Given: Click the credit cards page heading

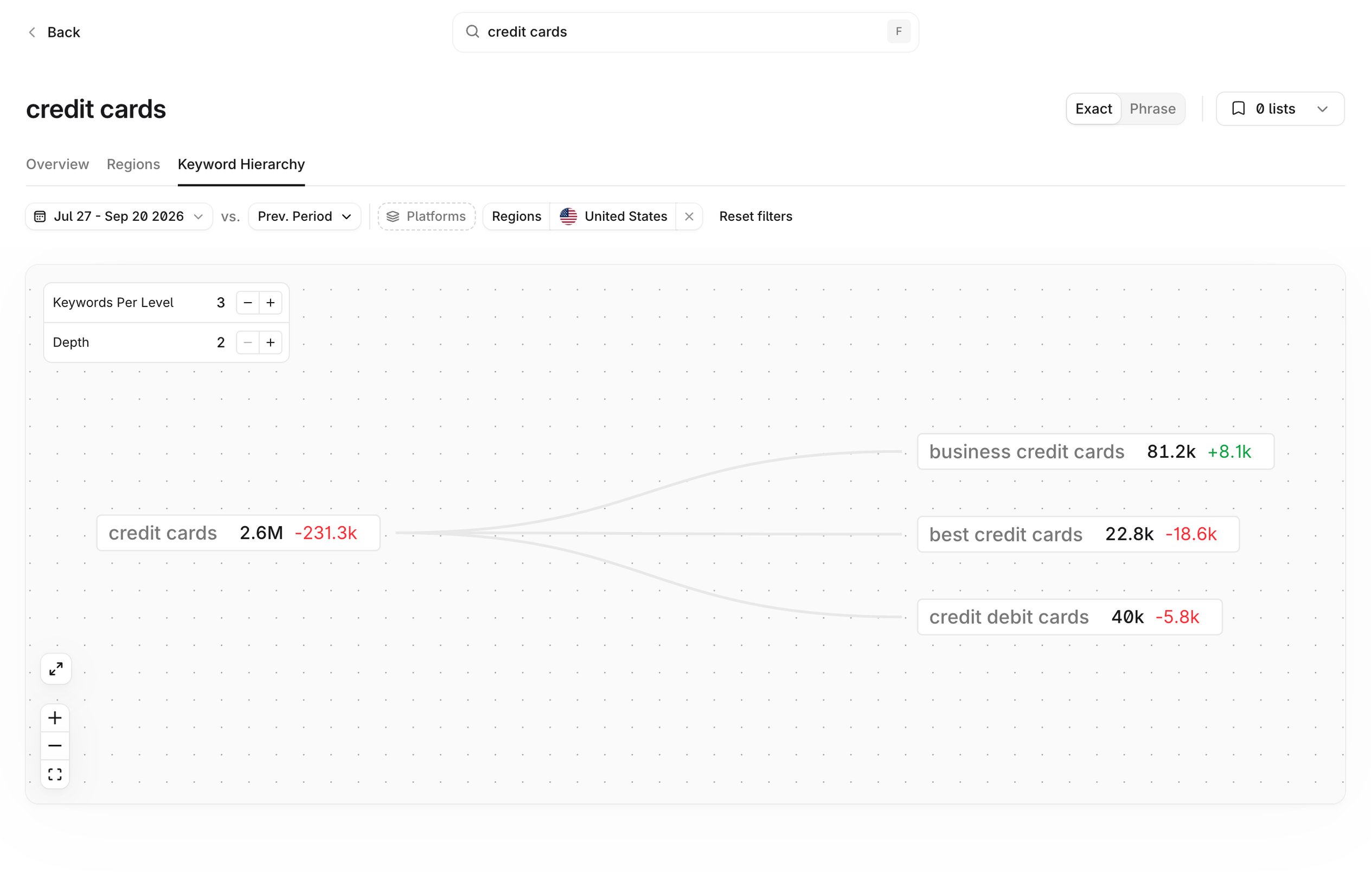Looking at the screenshot, I should [96, 109].
